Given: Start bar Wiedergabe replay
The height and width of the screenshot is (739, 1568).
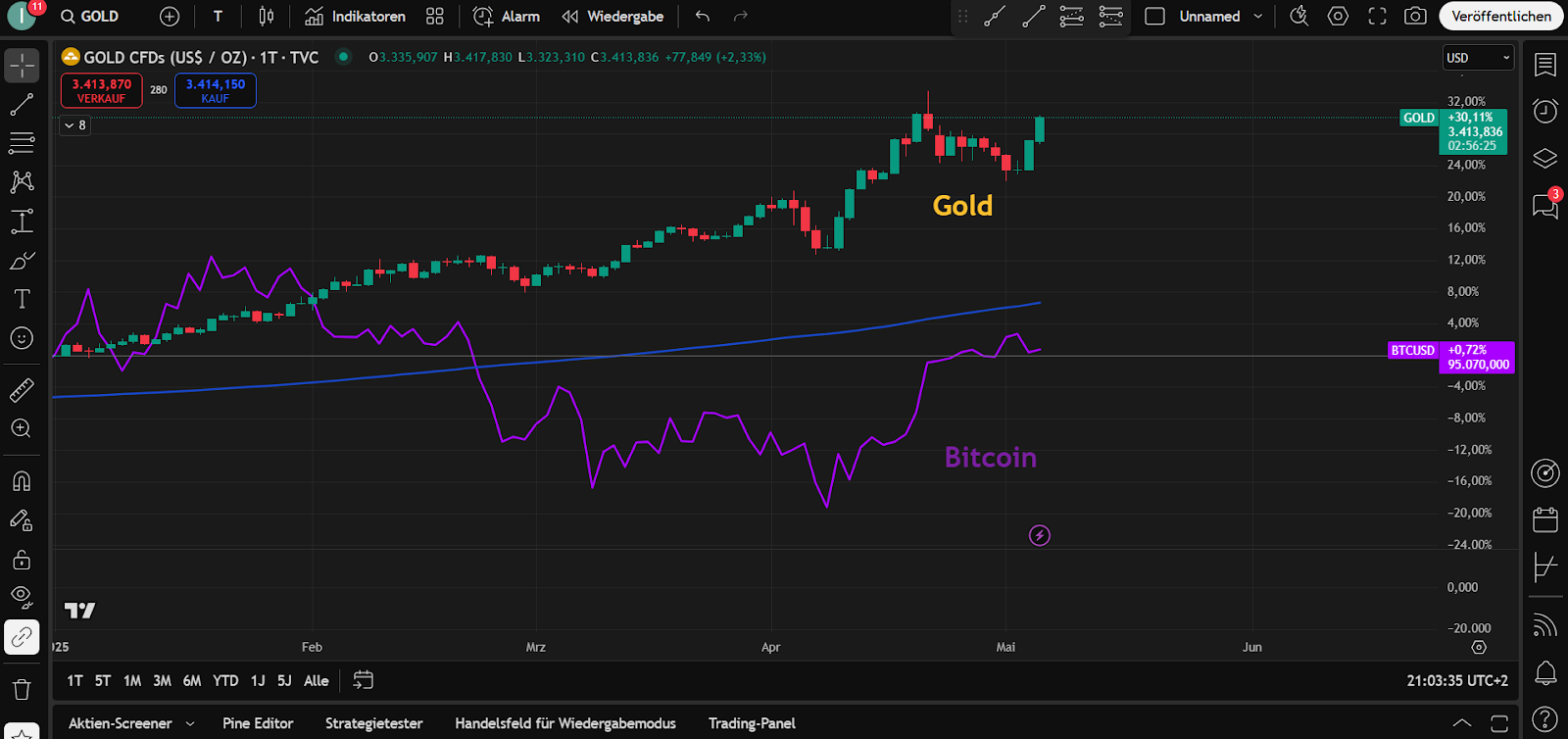Looking at the screenshot, I should pyautogui.click(x=612, y=17).
